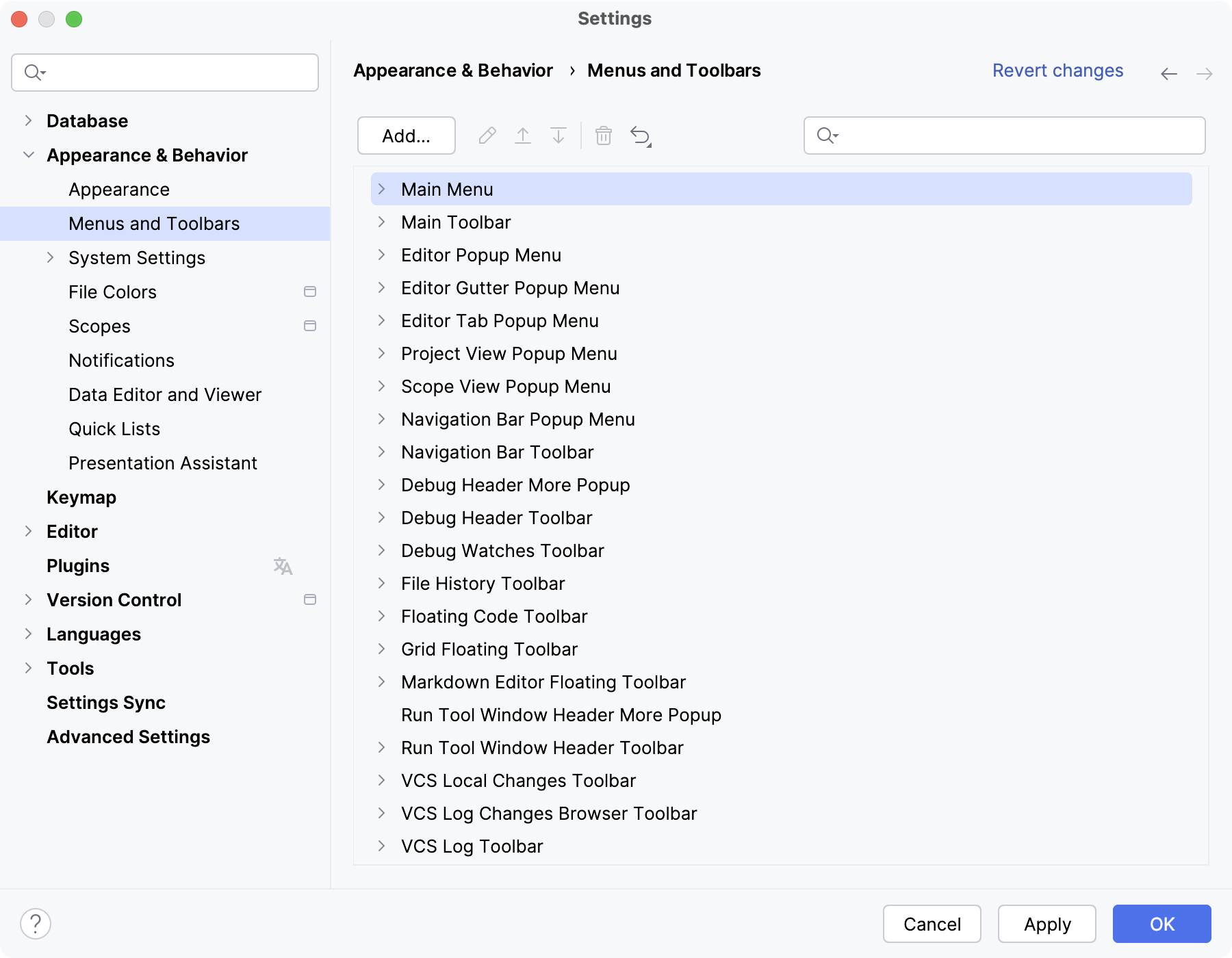Move the selected item up
1232x958 pixels.
tap(523, 135)
